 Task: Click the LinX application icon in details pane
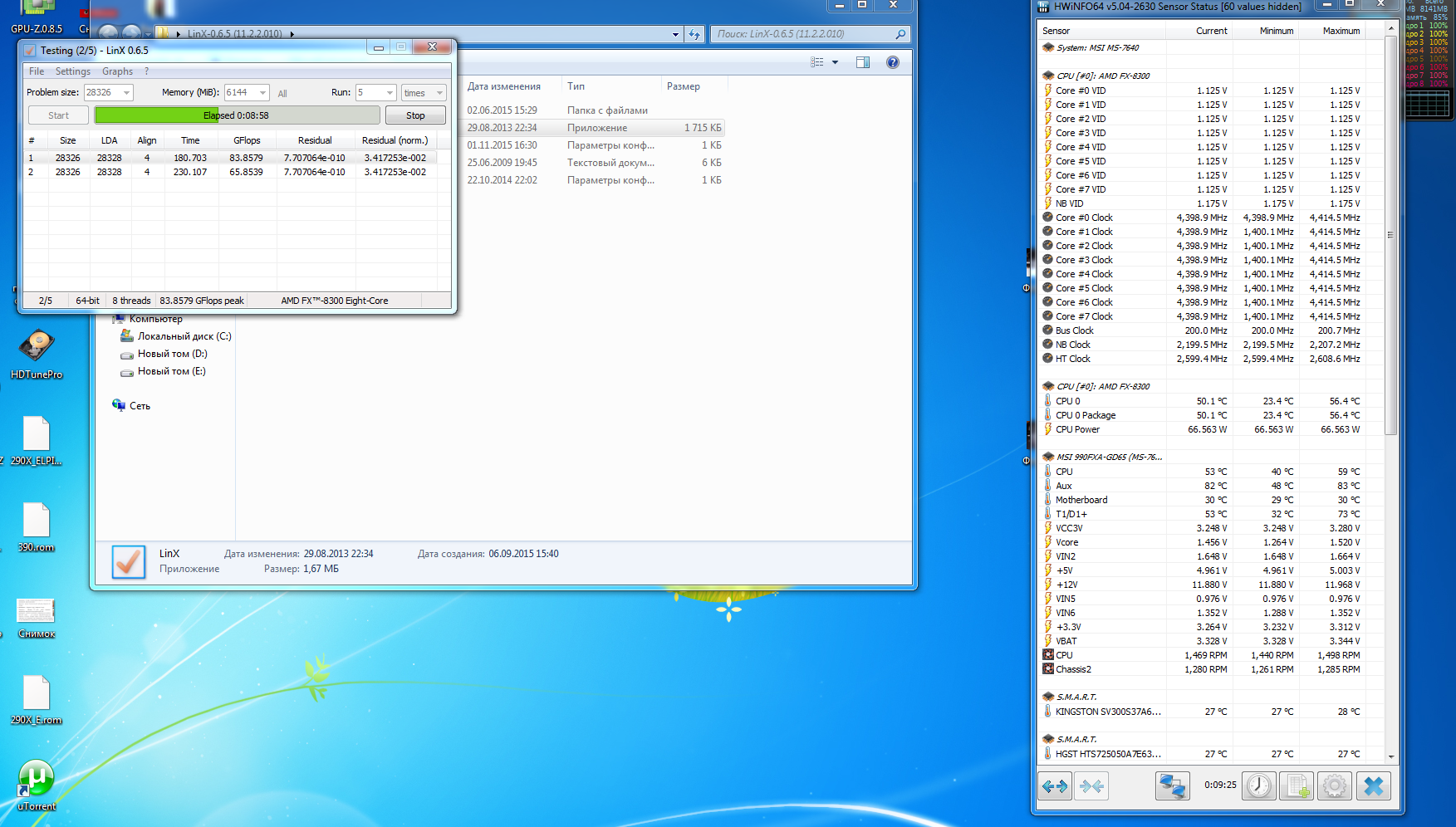tap(129, 562)
